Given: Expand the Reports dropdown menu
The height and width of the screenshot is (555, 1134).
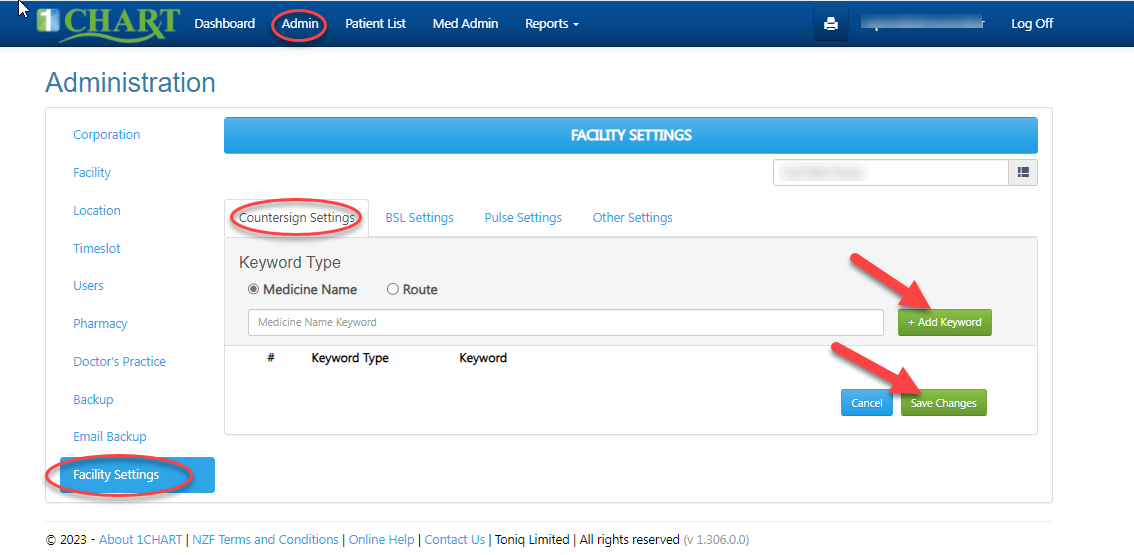Looking at the screenshot, I should click(551, 24).
